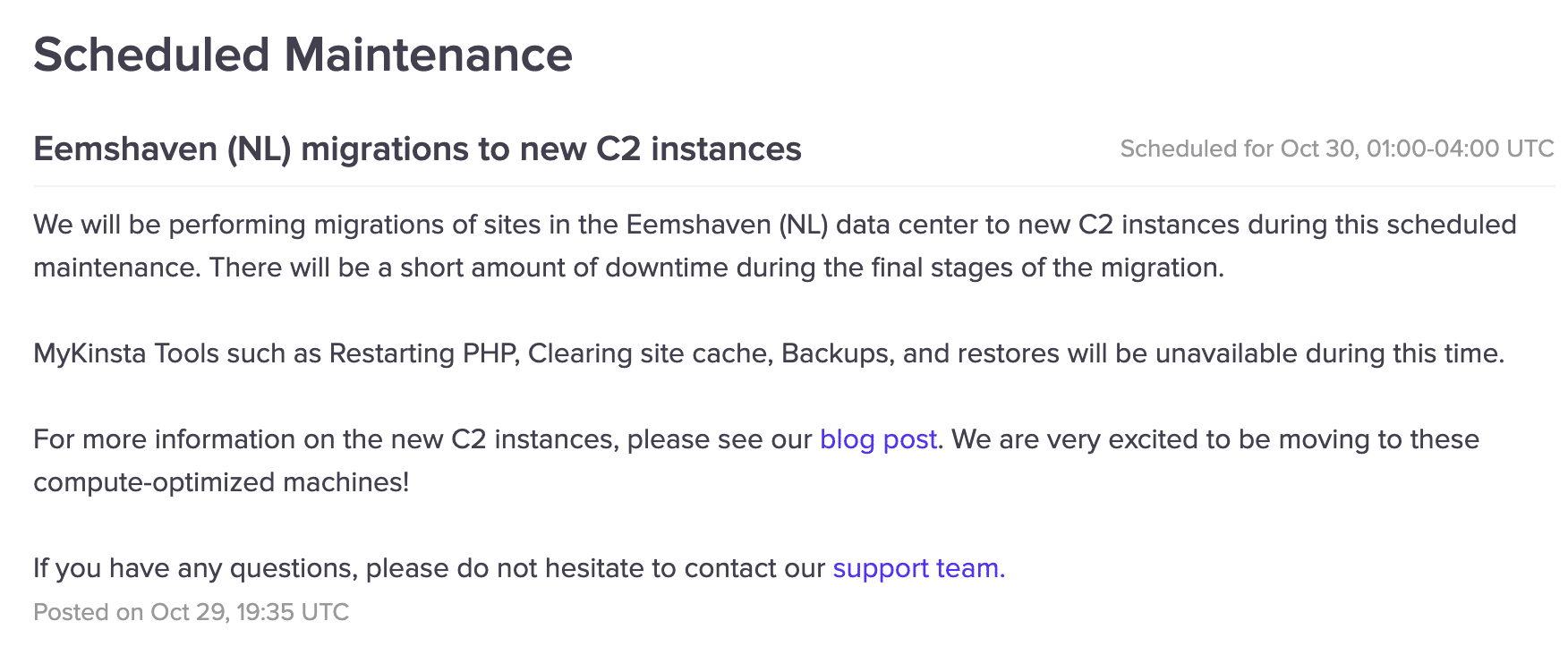Click the 'Posted on Oct 29' timestamp
The width and height of the screenshot is (1568, 655).
point(191,612)
